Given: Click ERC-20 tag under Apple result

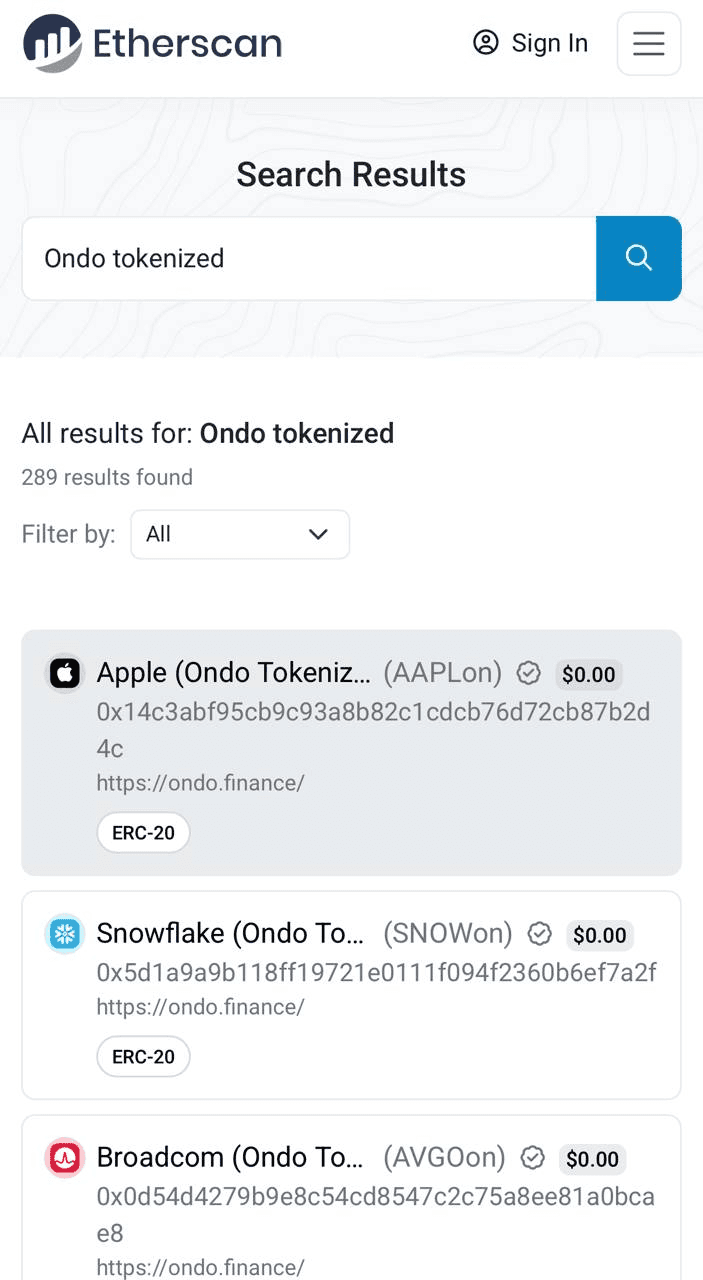Looking at the screenshot, I should (143, 833).
